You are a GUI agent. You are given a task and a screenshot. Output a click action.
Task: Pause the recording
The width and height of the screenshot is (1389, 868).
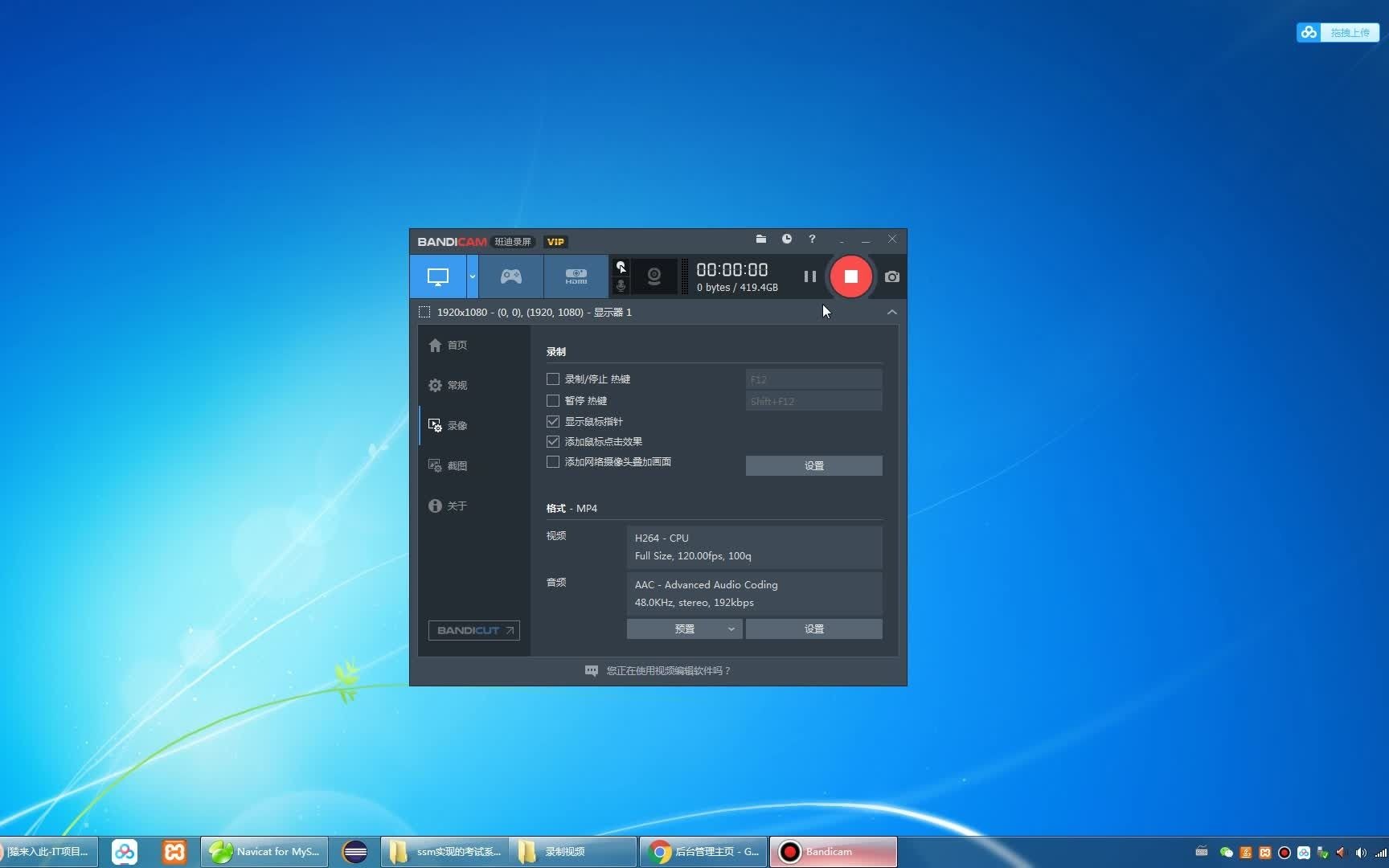[810, 276]
